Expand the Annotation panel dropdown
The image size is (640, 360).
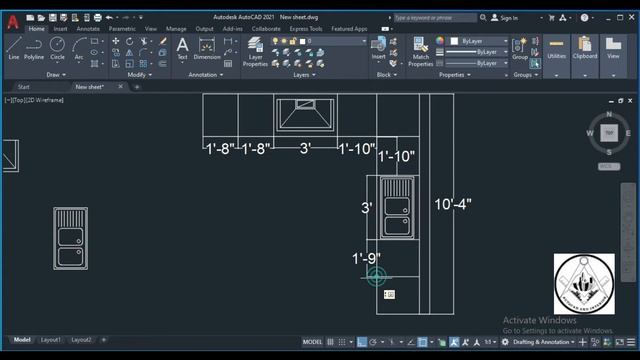coord(206,75)
